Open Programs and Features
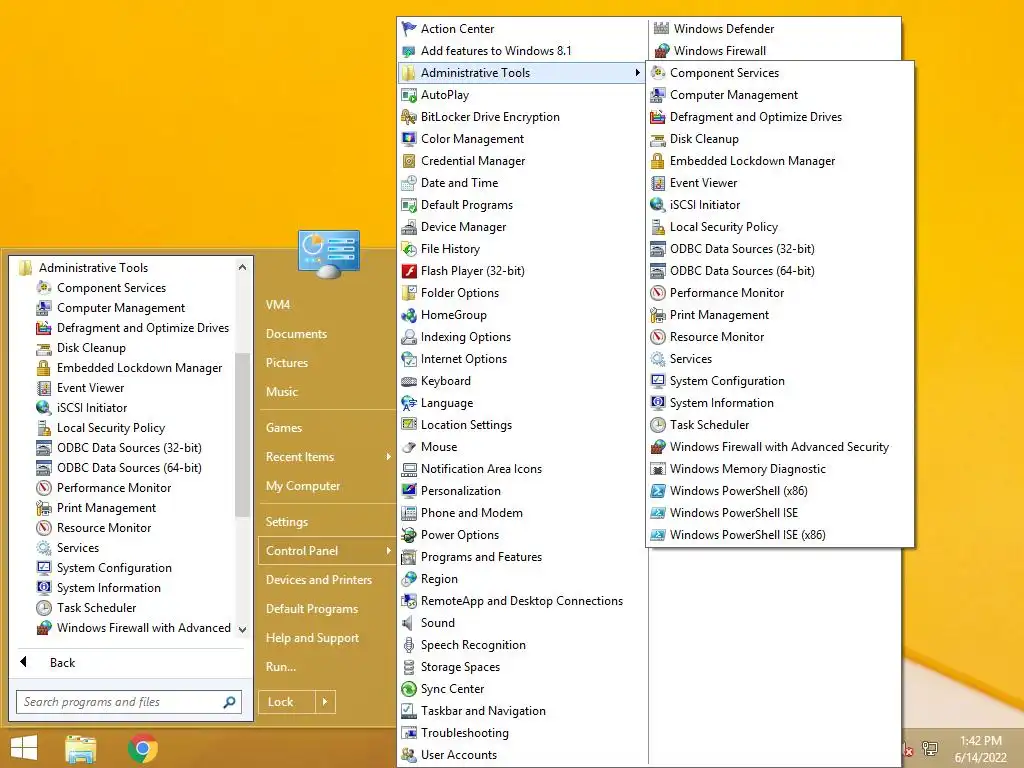Image resolution: width=1024 pixels, height=768 pixels. (481, 557)
